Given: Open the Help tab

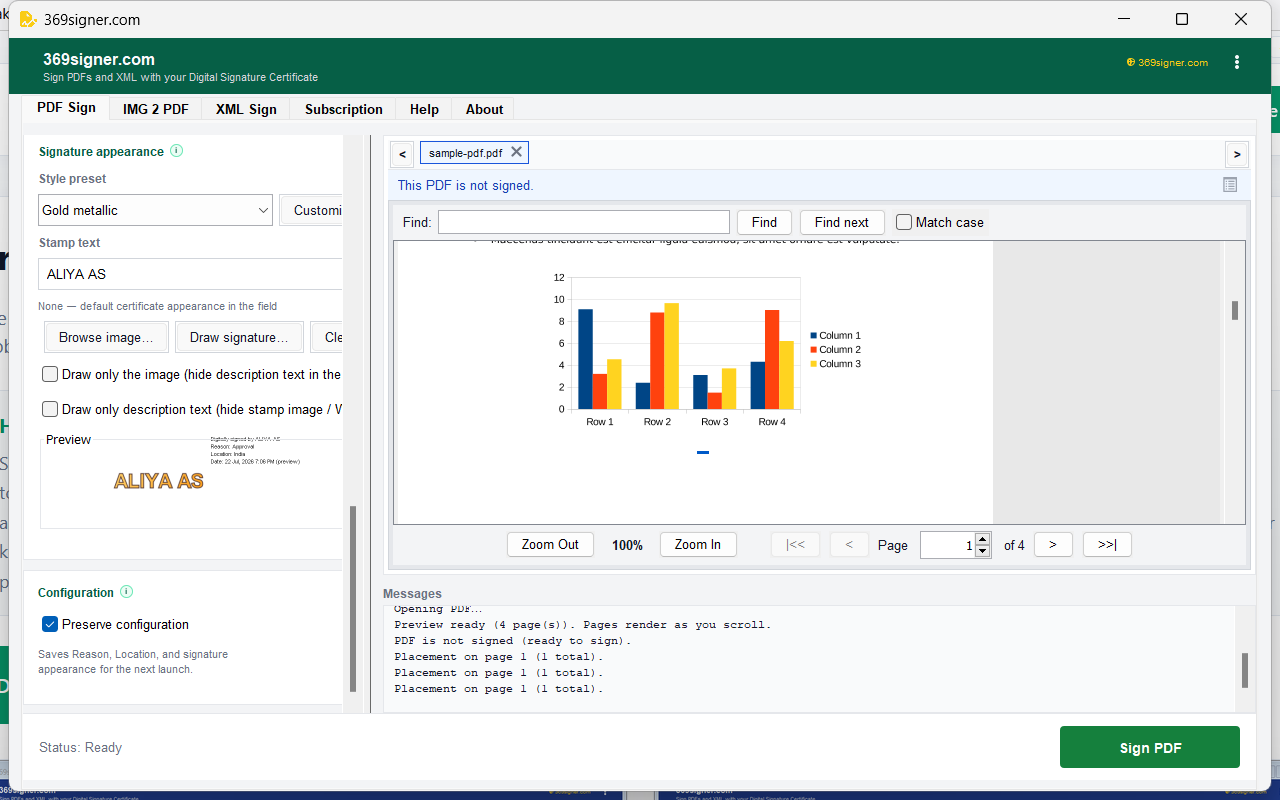Looking at the screenshot, I should click(x=424, y=109).
